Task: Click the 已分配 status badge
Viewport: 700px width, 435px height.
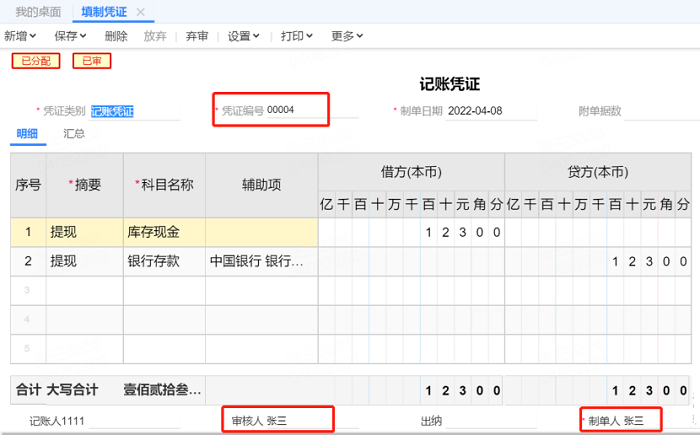Action: 36,61
